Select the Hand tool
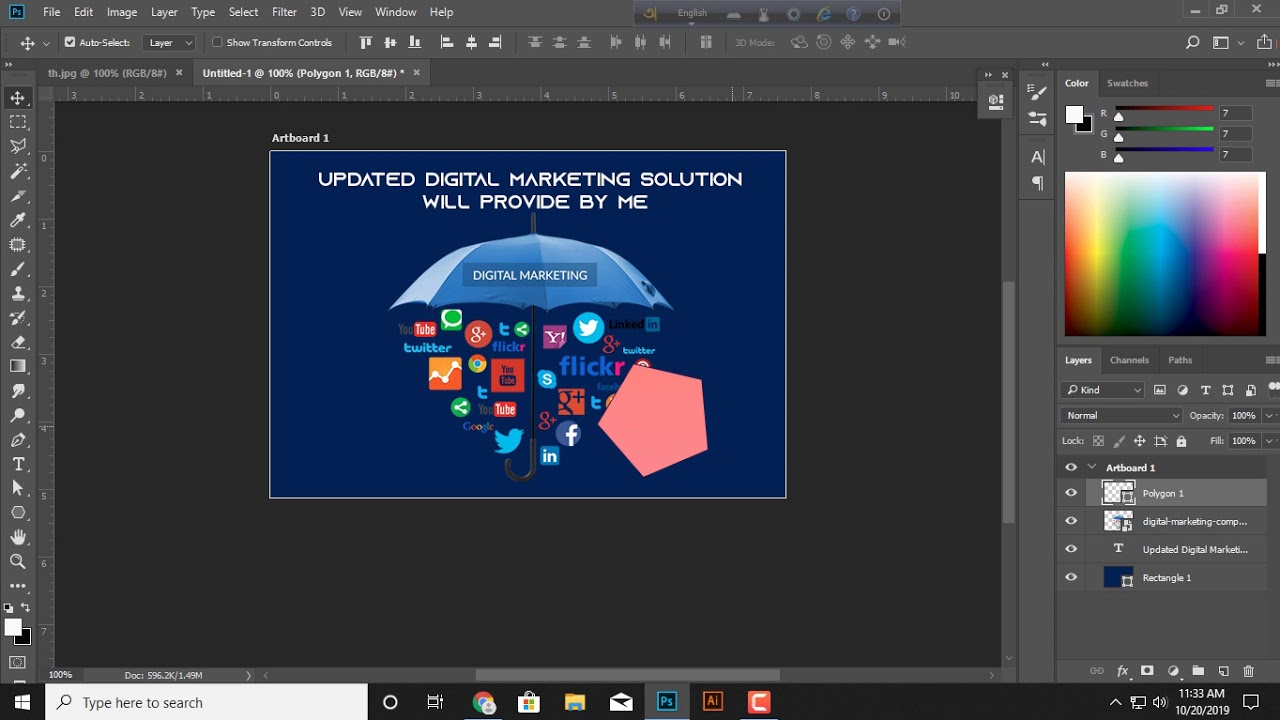Screen dimensions: 1280x720 click(18, 537)
